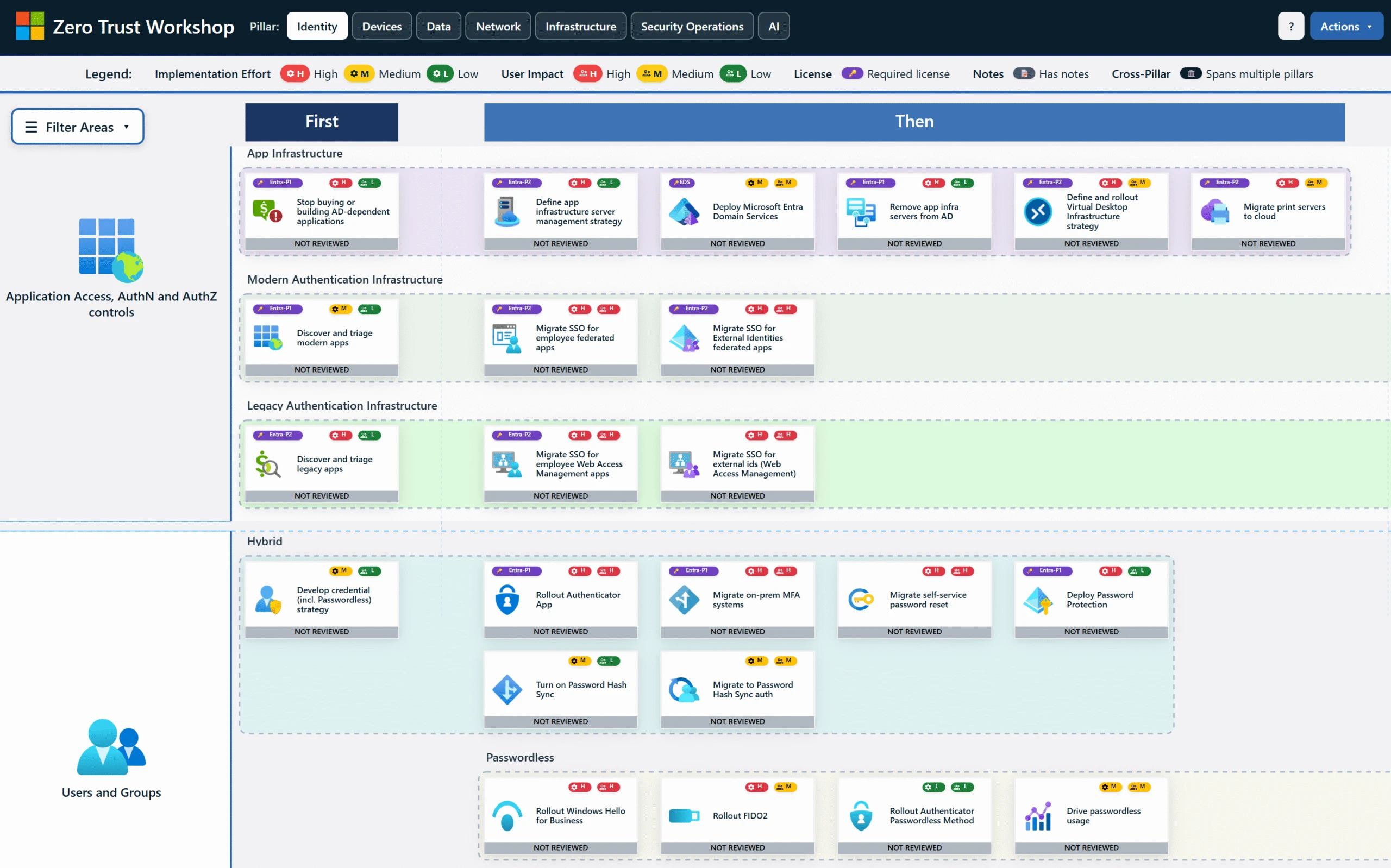
Task: Select the Deploy Microsoft Entra Domain Services icon
Action: [684, 211]
